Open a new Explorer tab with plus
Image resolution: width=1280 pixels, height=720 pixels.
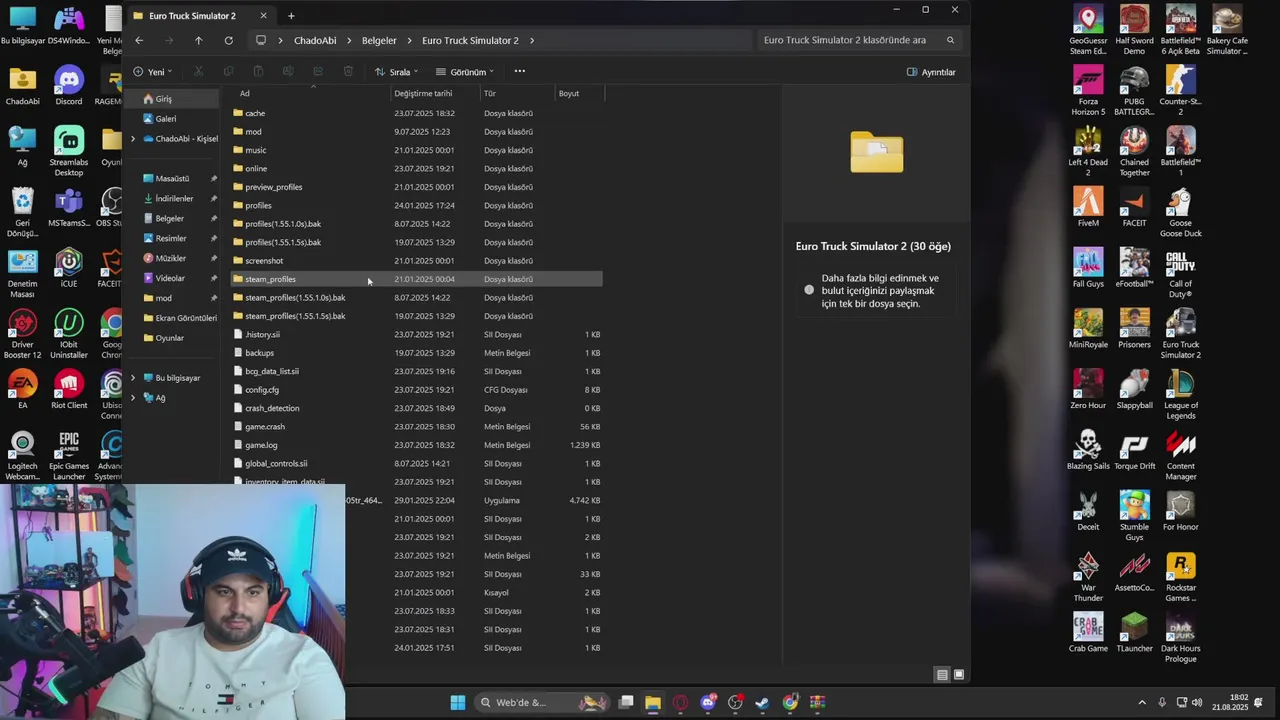(291, 16)
